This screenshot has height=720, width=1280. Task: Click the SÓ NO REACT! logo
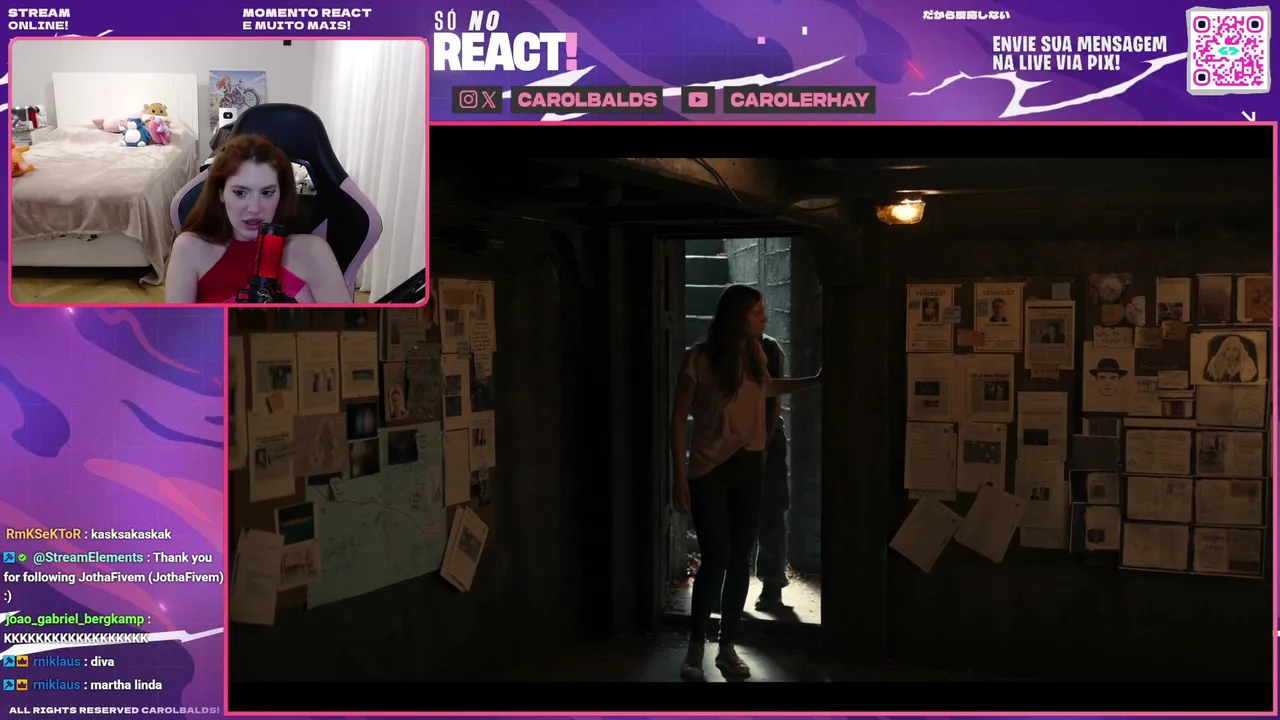coord(505,43)
